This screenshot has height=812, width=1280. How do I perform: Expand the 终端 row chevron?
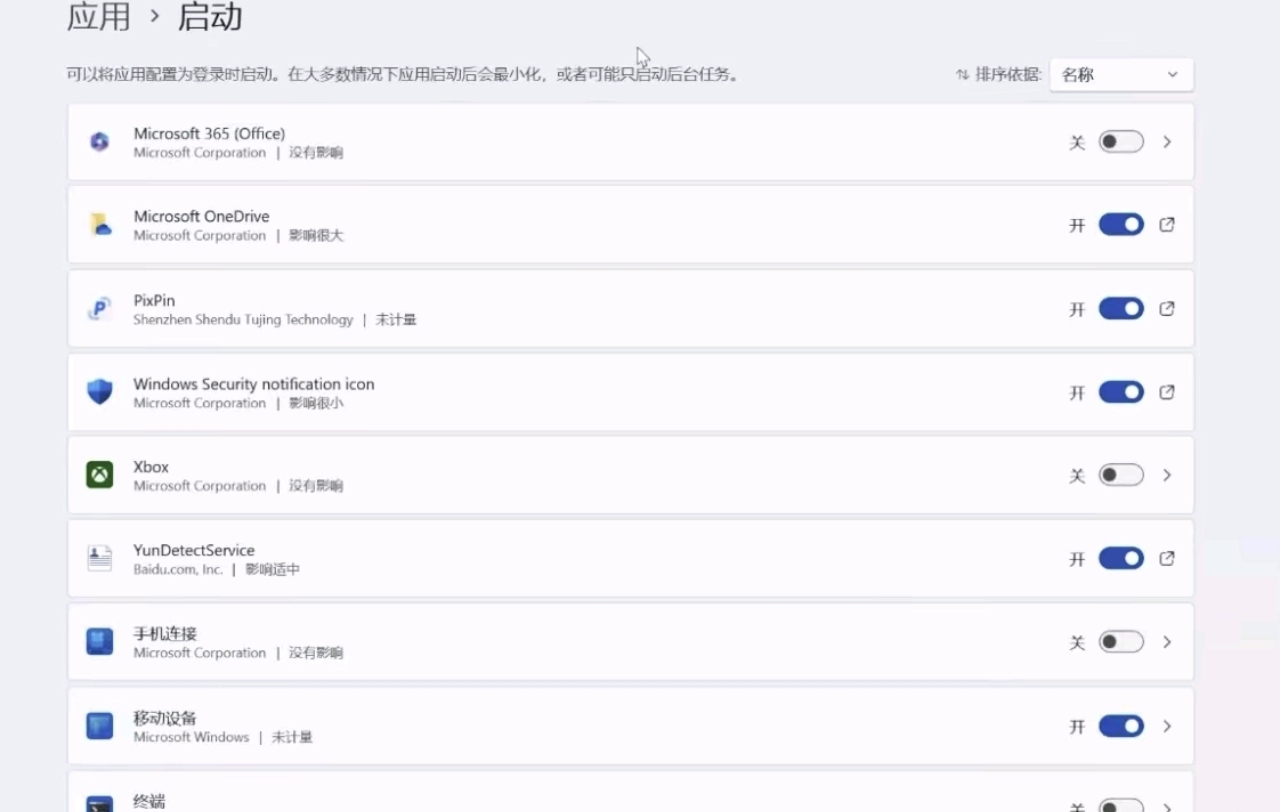point(1167,806)
